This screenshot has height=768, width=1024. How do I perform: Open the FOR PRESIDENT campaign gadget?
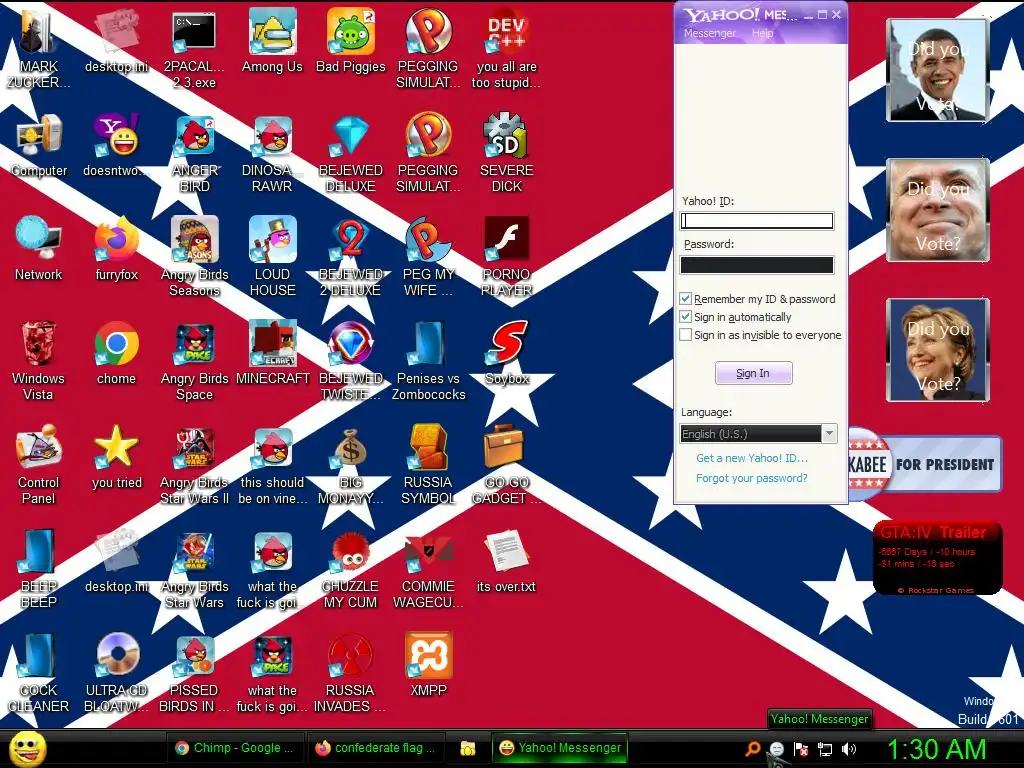(925, 464)
